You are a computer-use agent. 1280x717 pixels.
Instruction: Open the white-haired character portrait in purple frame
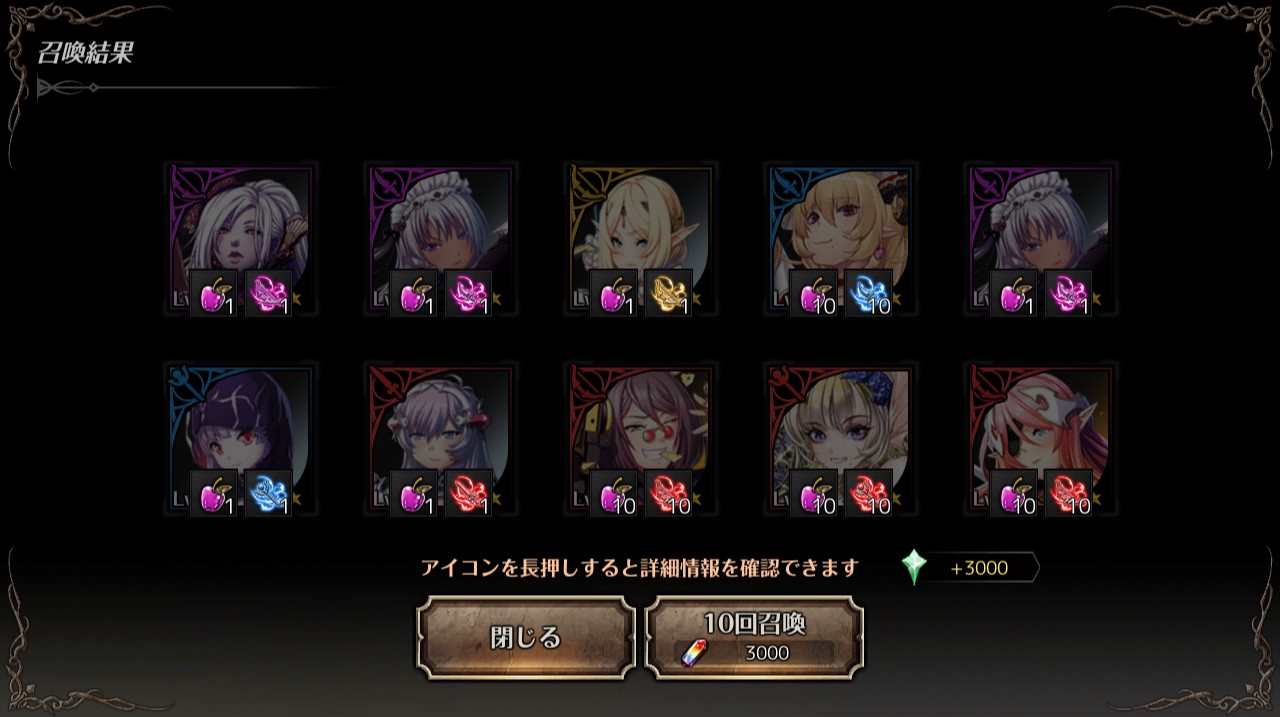tap(241, 240)
